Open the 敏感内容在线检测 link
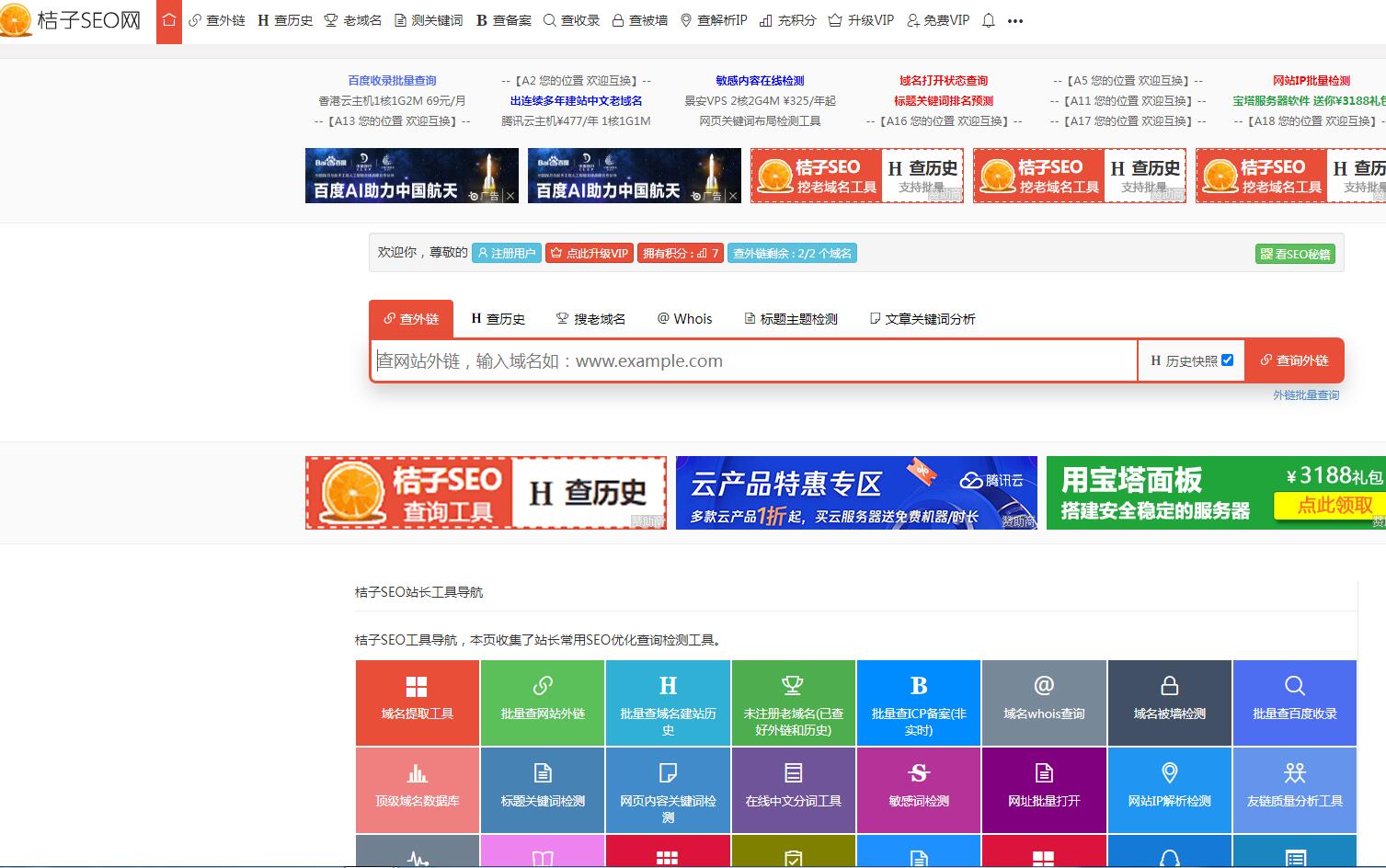 coord(760,81)
